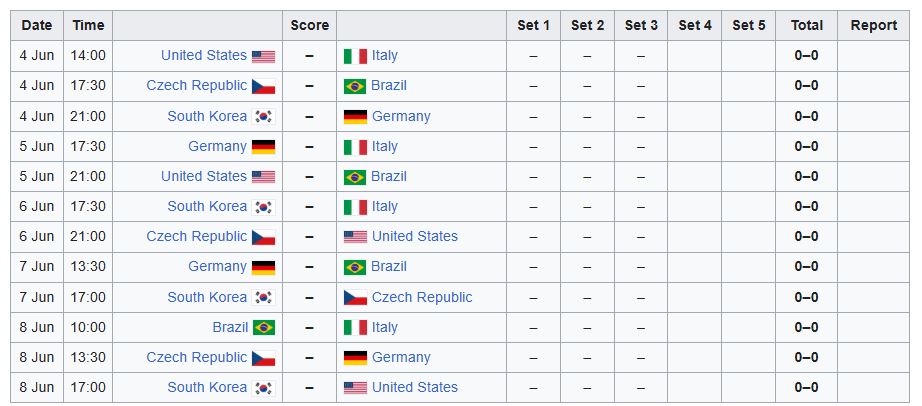The image size is (922, 406).
Task: Click Brazil flag in 4 Jun 17:30 row
Action: click(x=355, y=86)
